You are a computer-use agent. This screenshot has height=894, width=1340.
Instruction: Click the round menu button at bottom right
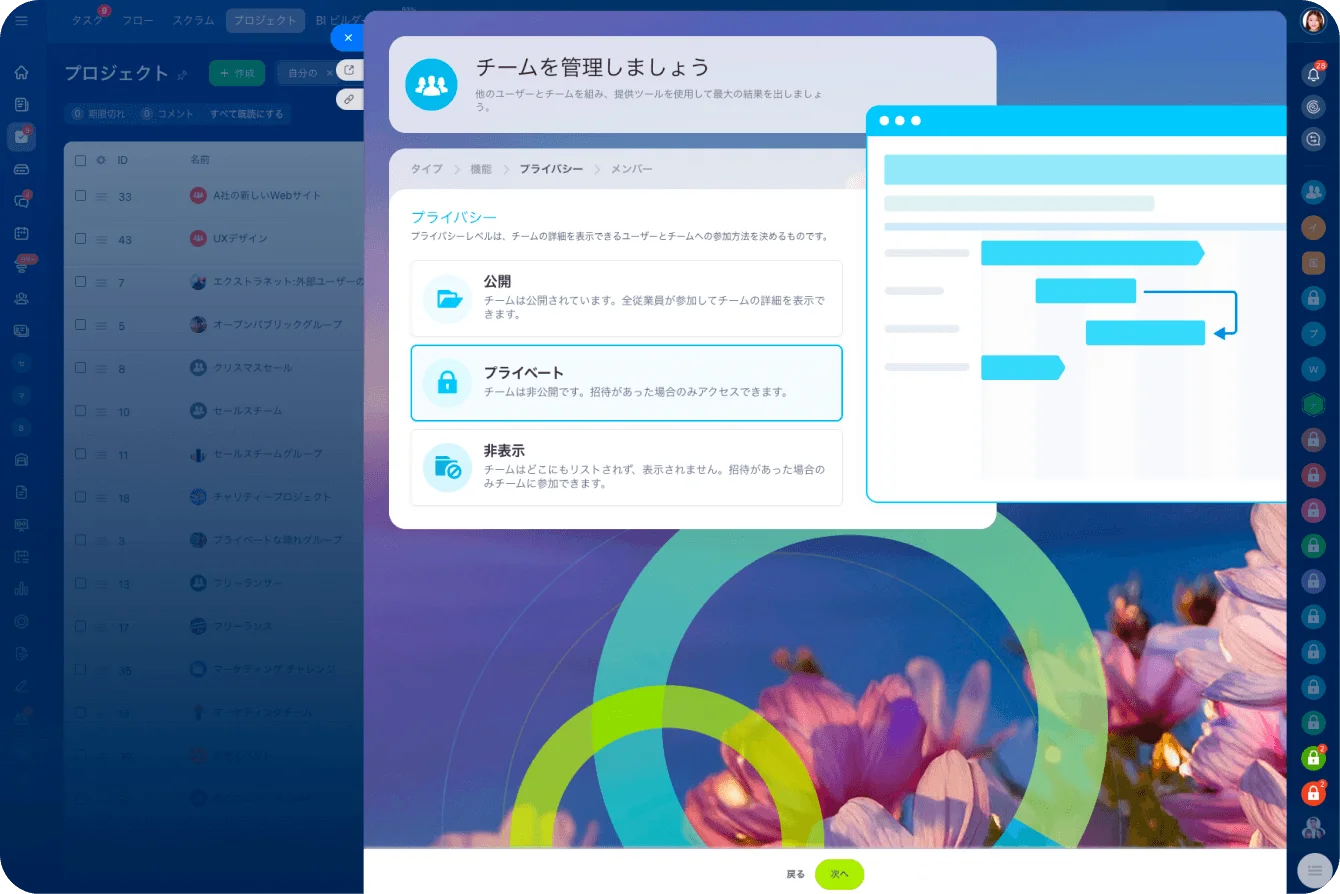(1315, 870)
